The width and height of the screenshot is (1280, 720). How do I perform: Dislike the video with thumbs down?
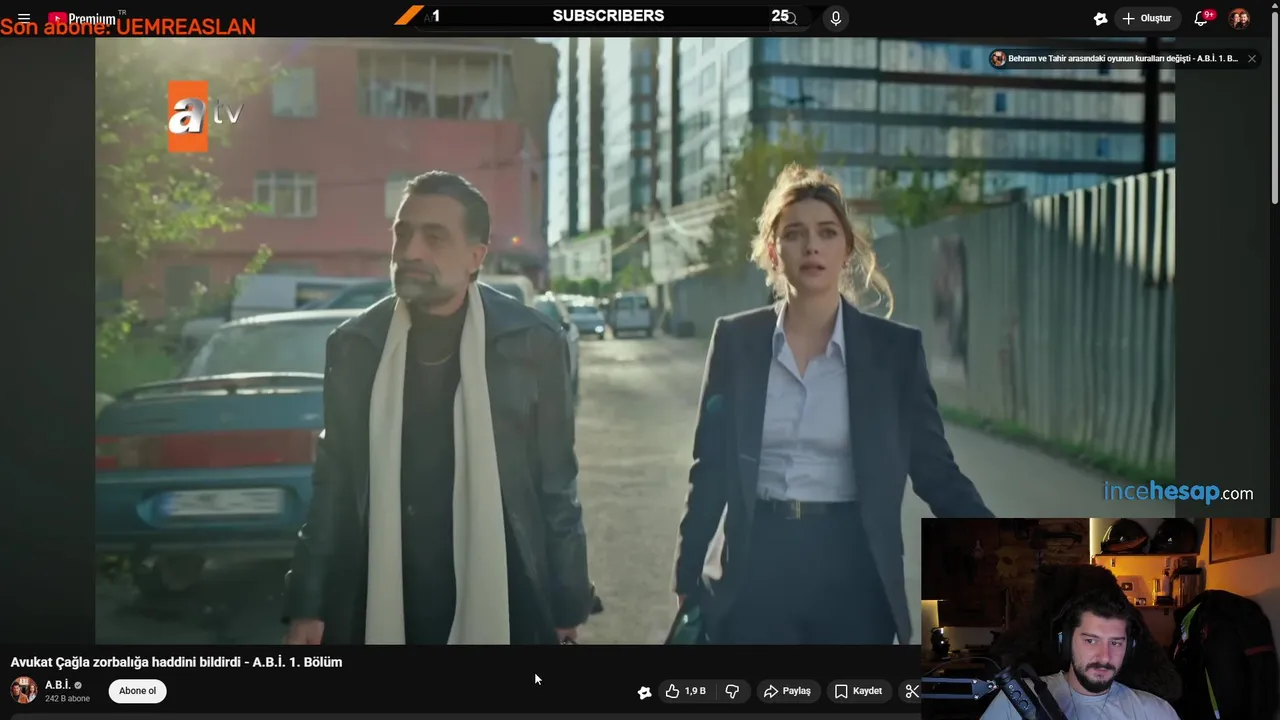pyautogui.click(x=732, y=691)
